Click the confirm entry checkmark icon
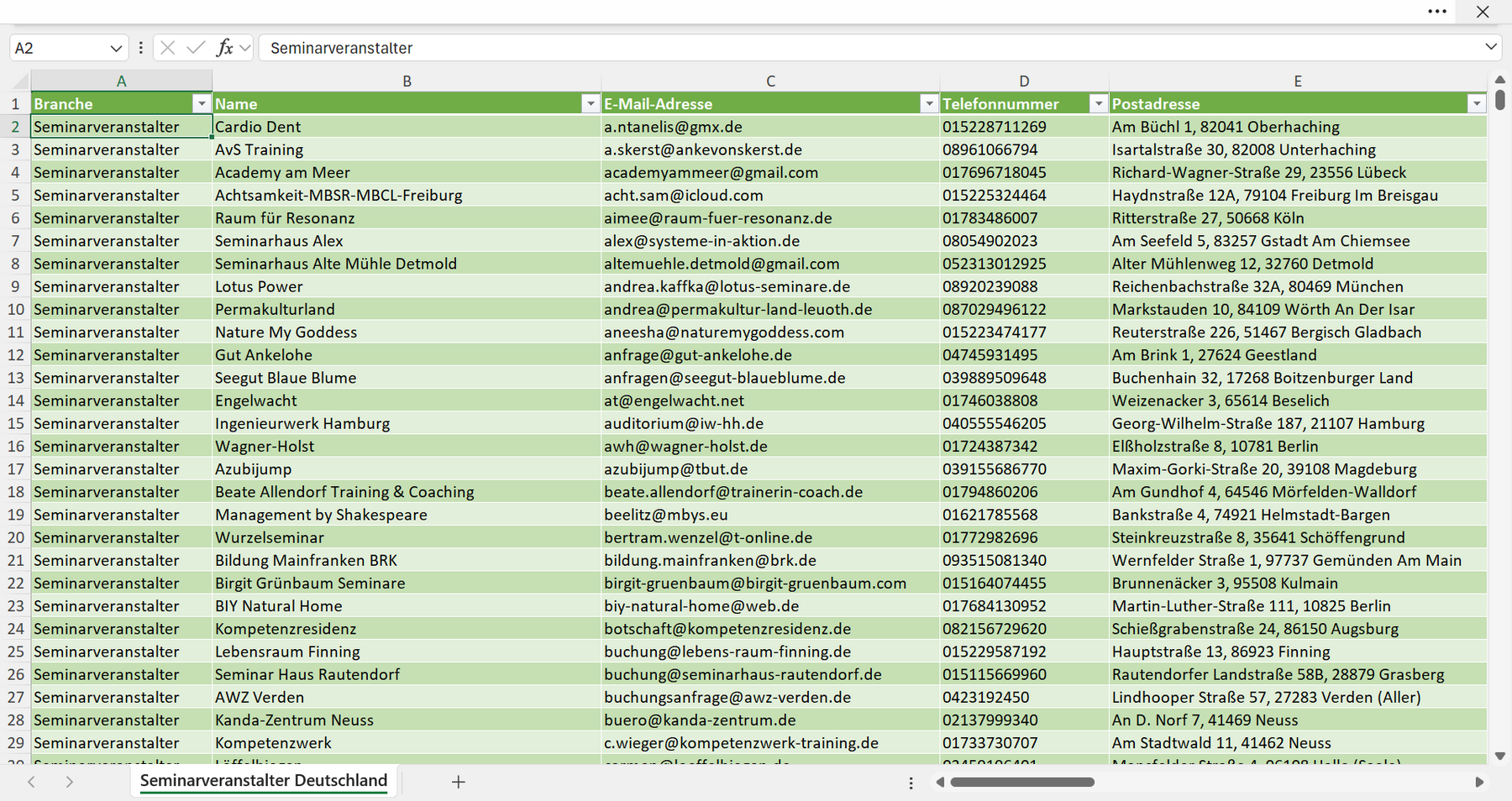The width and height of the screenshot is (1512, 801). point(196,48)
